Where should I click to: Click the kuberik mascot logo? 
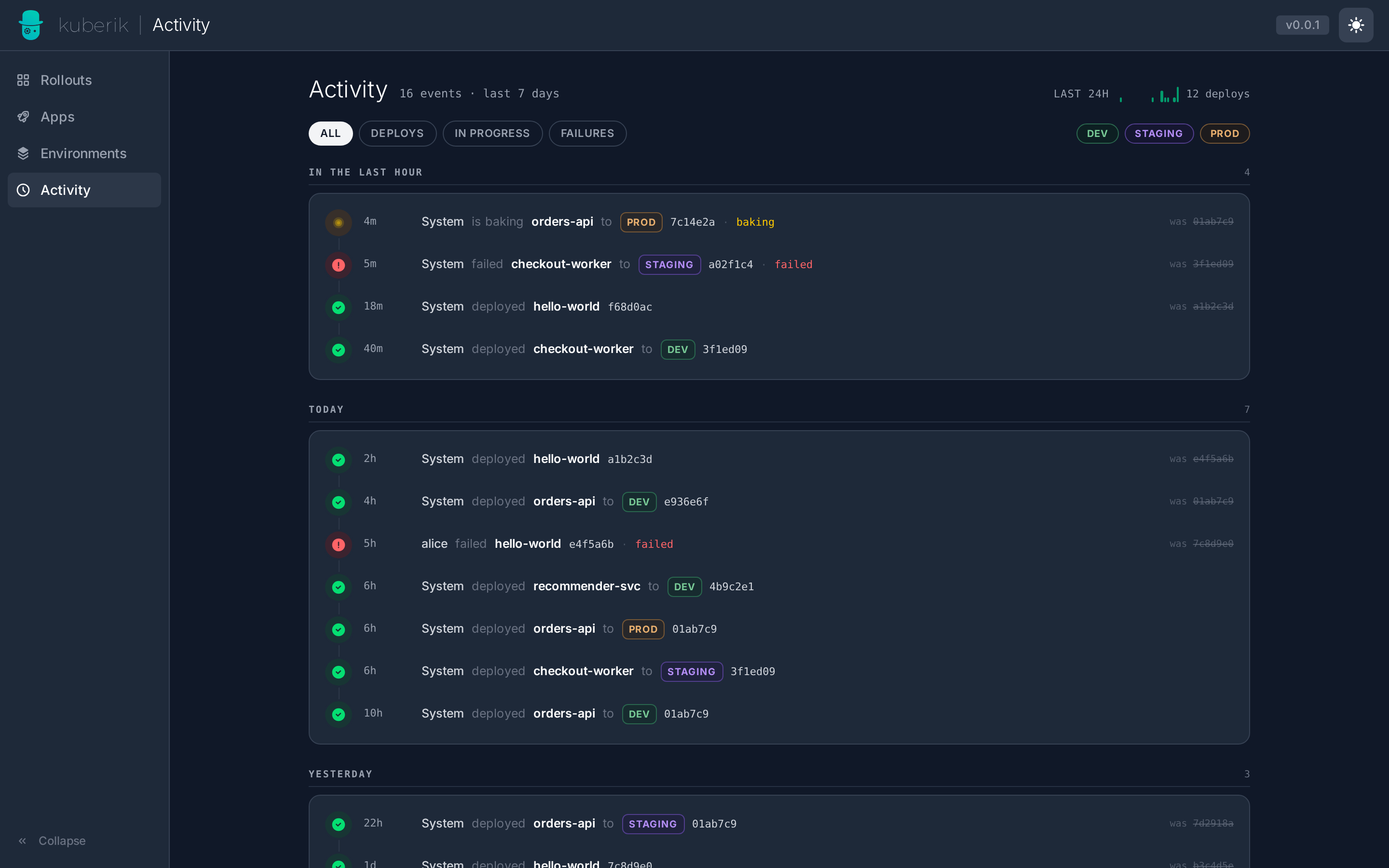30,25
